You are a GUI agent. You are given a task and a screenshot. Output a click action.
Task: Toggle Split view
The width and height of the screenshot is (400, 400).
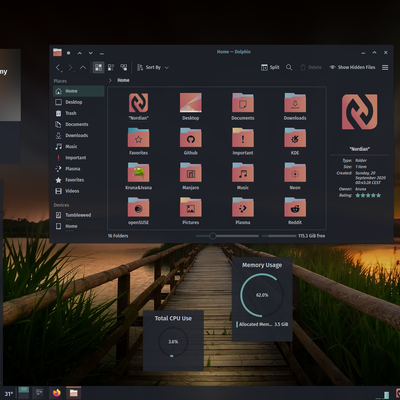[x=270, y=67]
